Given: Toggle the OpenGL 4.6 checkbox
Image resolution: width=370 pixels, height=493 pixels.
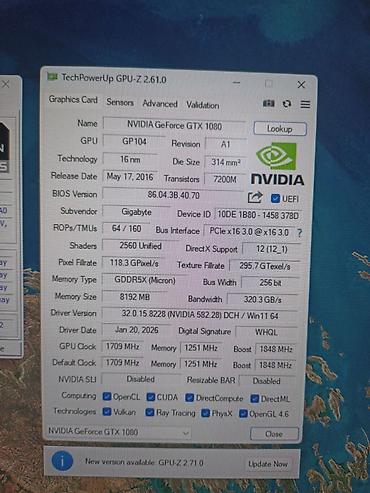Looking at the screenshot, I should tap(243, 414).
